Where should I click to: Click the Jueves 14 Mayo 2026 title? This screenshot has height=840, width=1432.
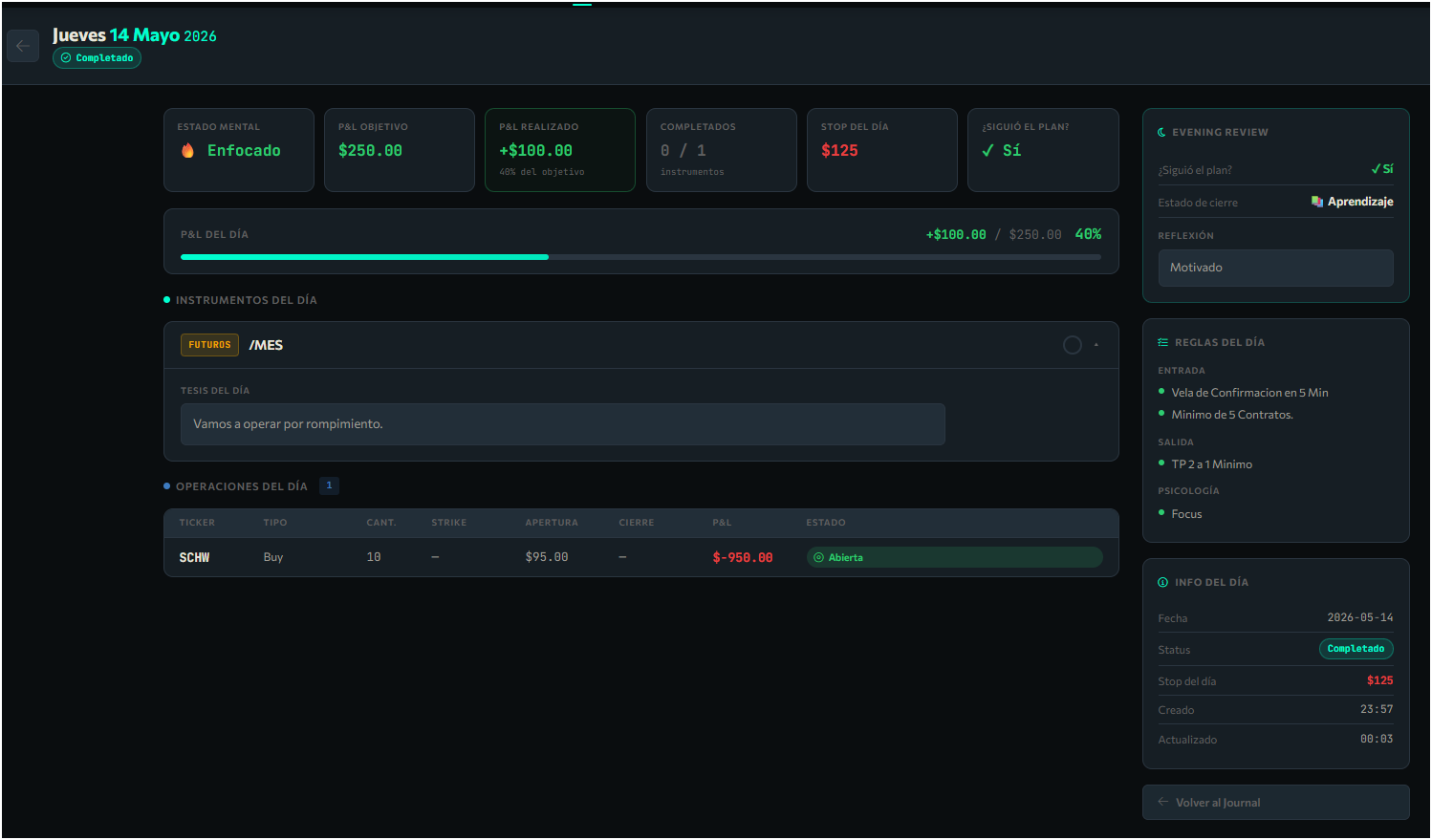click(135, 35)
